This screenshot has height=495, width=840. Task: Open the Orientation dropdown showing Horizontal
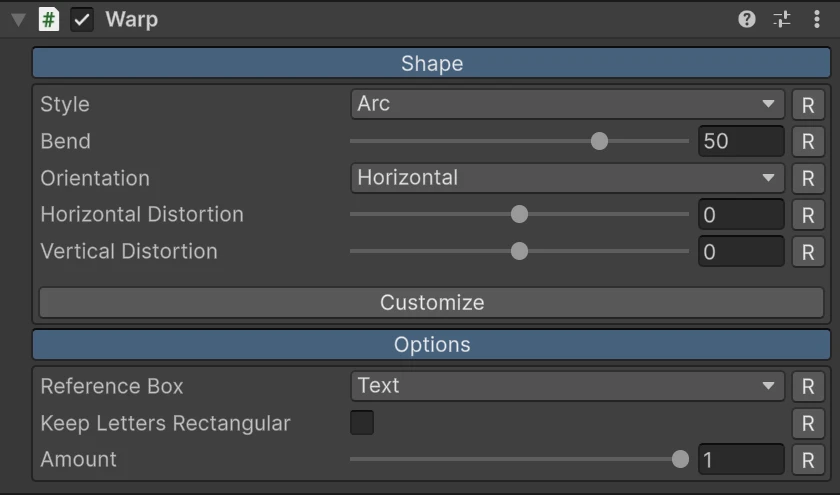(x=568, y=178)
